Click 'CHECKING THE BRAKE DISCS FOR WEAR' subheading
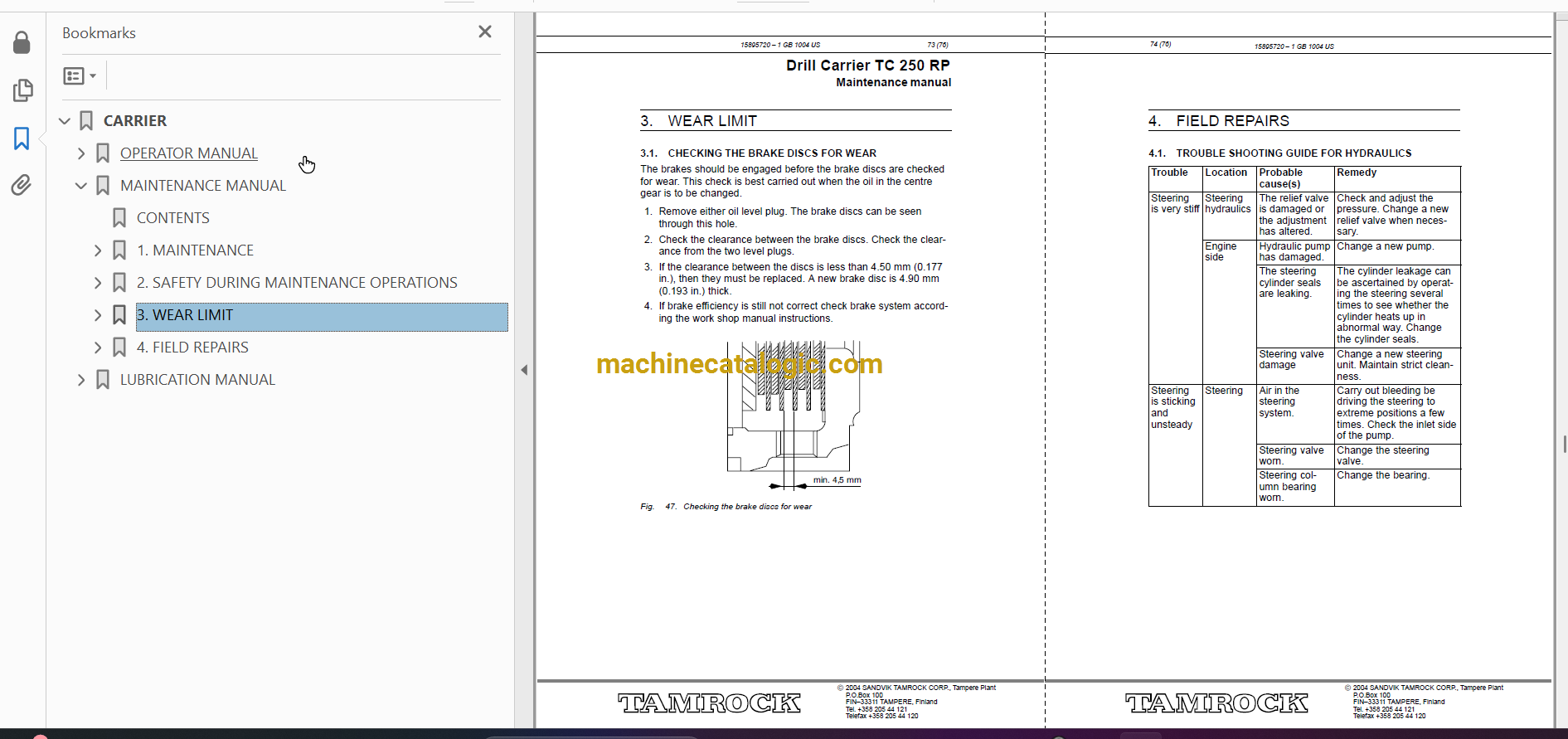The width and height of the screenshot is (1568, 739). coord(772,153)
